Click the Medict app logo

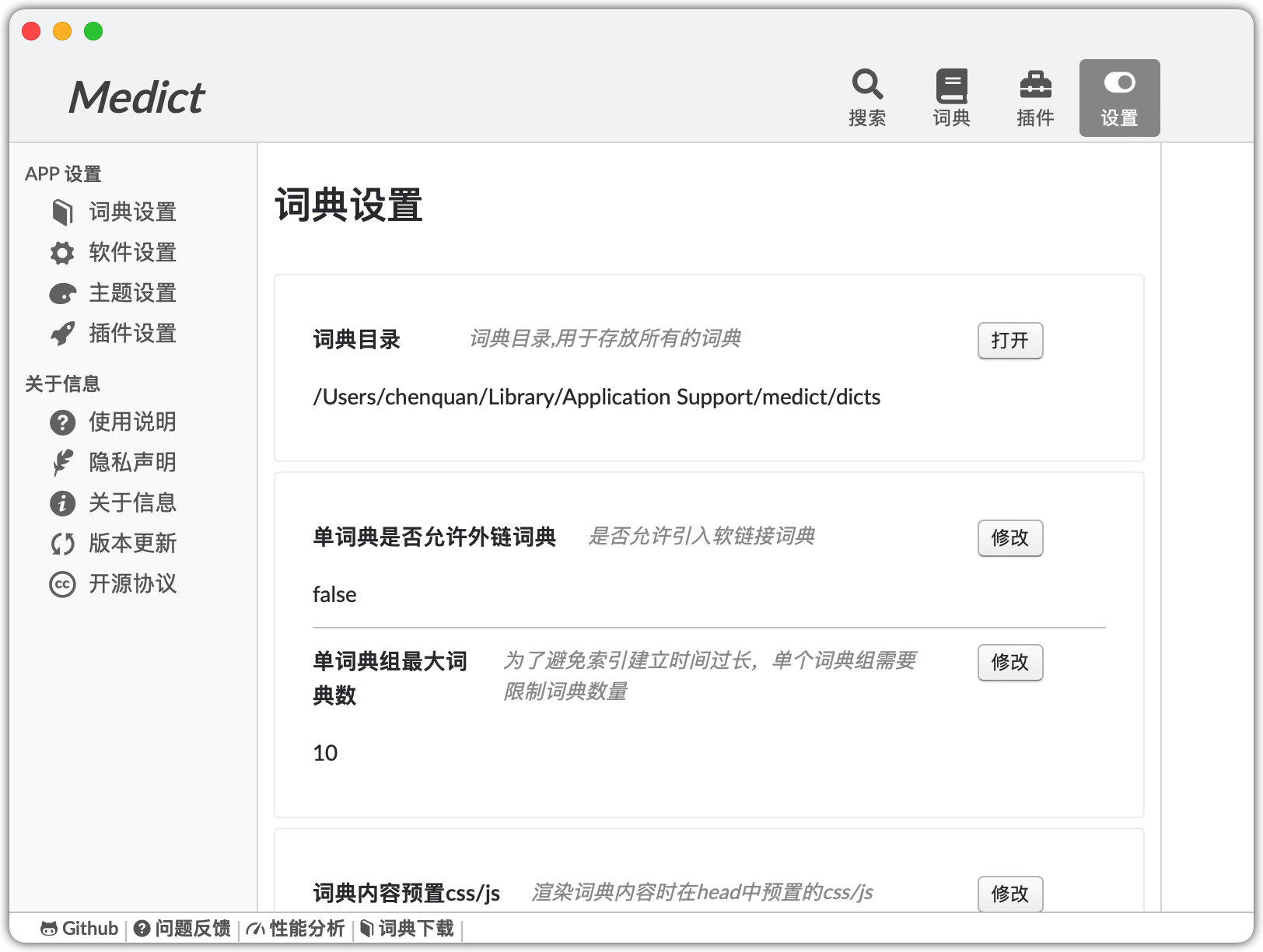click(137, 98)
